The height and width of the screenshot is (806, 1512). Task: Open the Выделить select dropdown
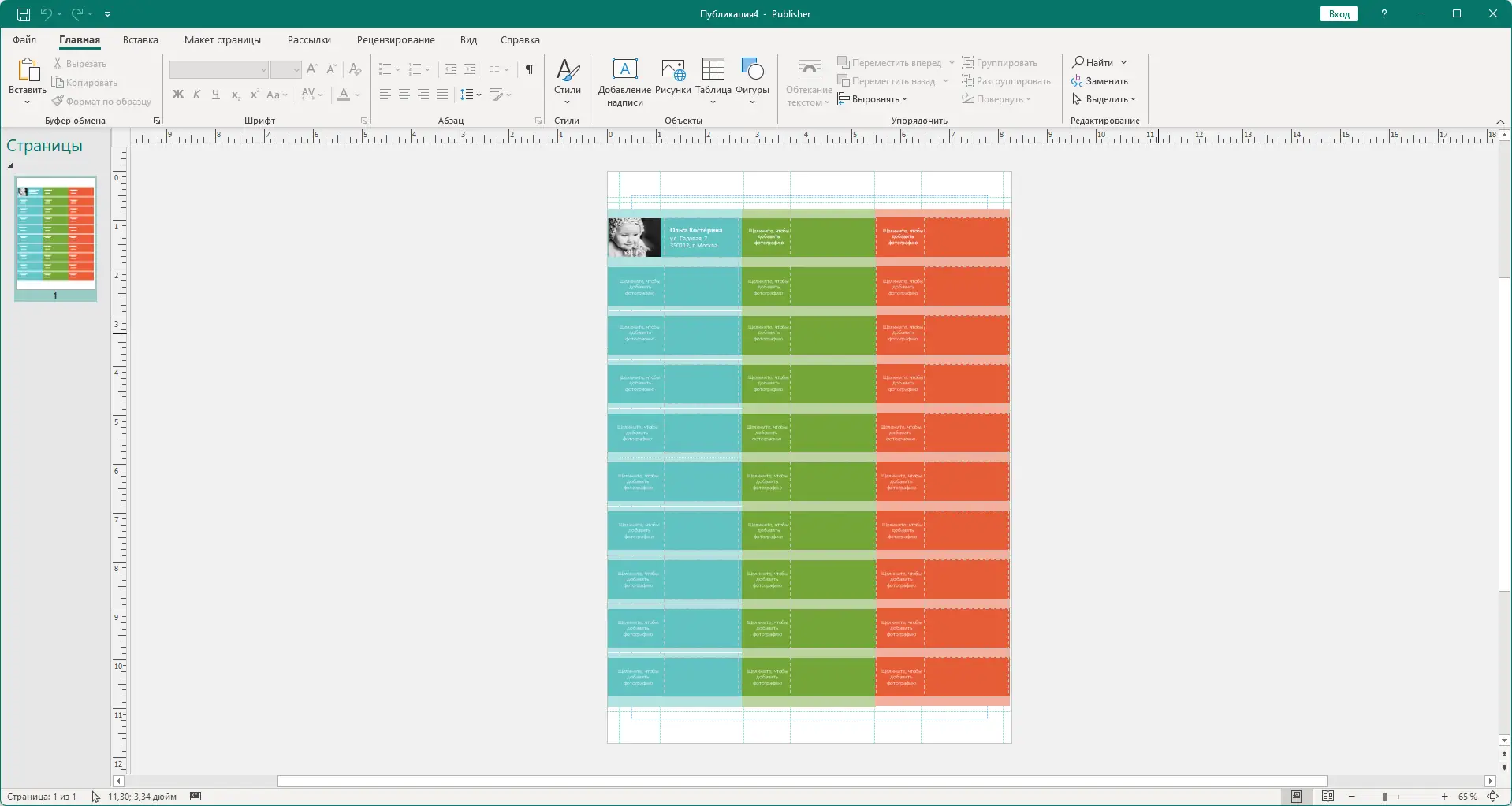[x=1104, y=99]
